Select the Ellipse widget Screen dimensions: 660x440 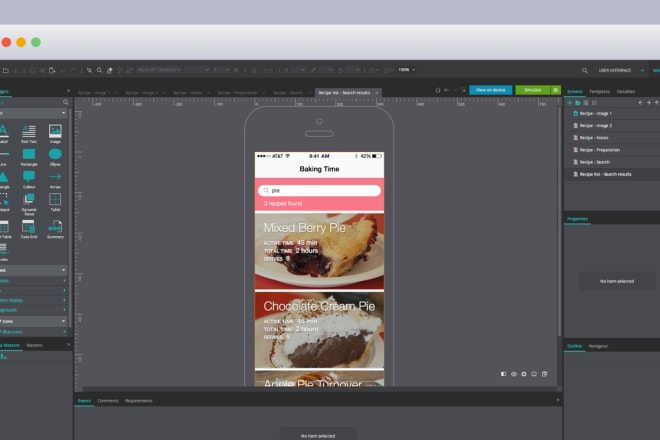point(55,157)
